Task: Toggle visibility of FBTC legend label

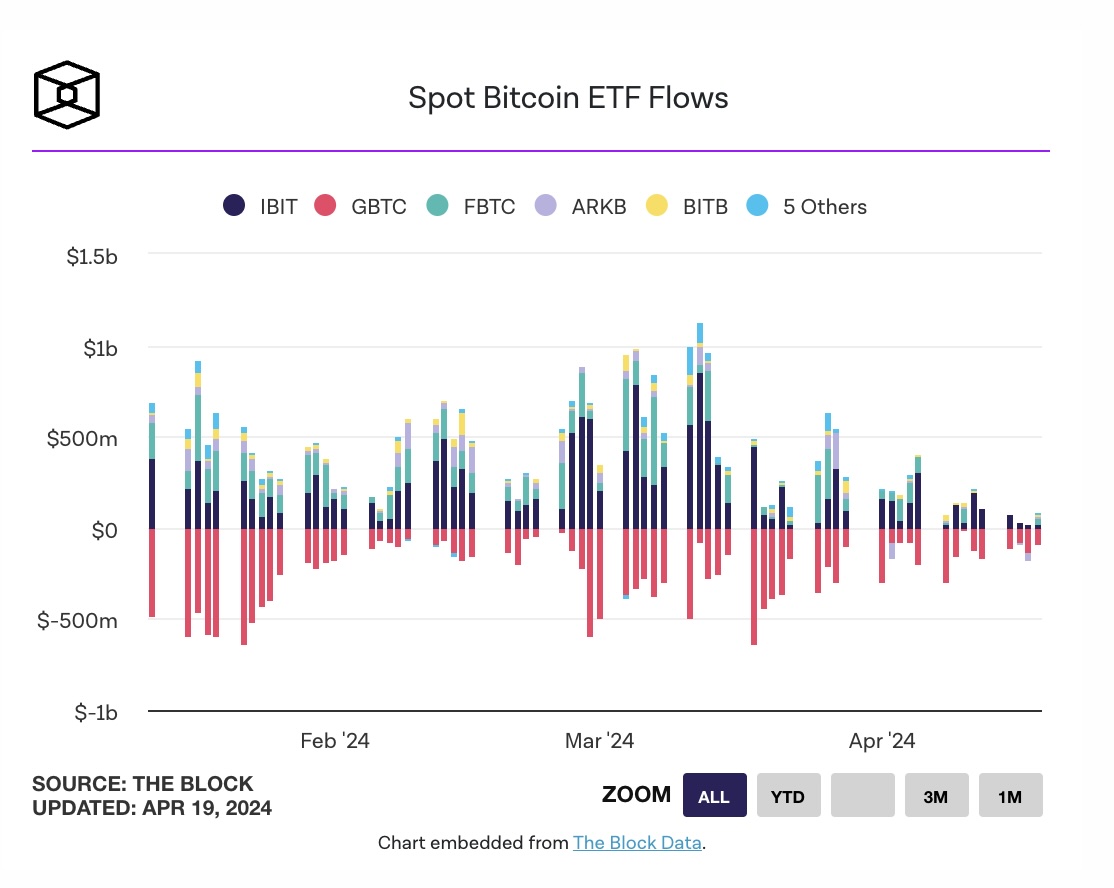Action: tap(490, 207)
